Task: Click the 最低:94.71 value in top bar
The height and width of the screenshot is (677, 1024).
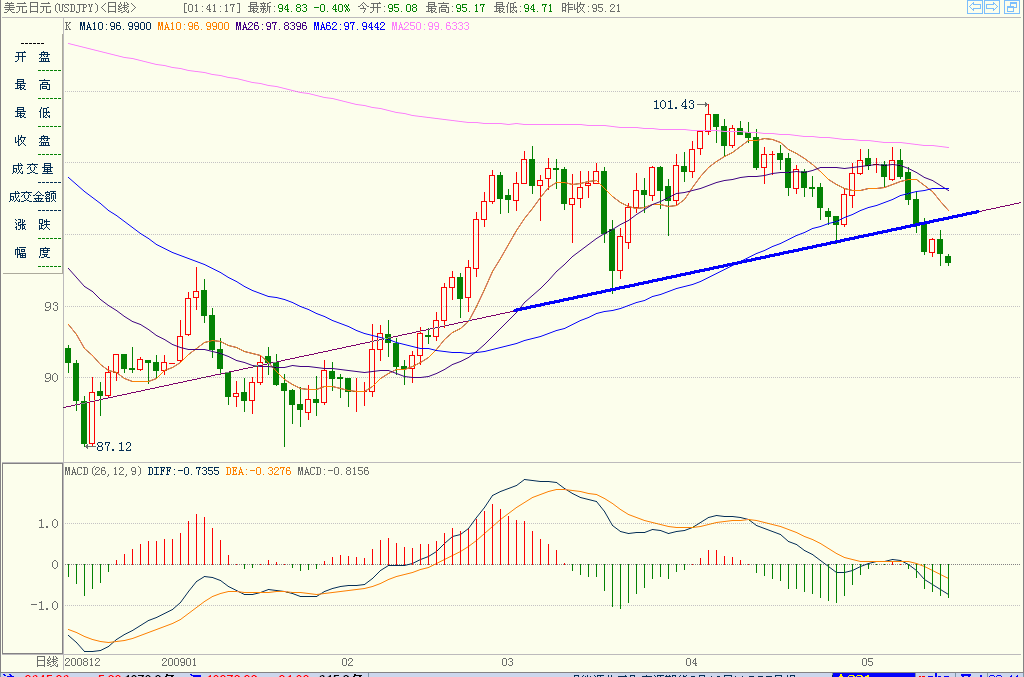Action: click(523, 8)
